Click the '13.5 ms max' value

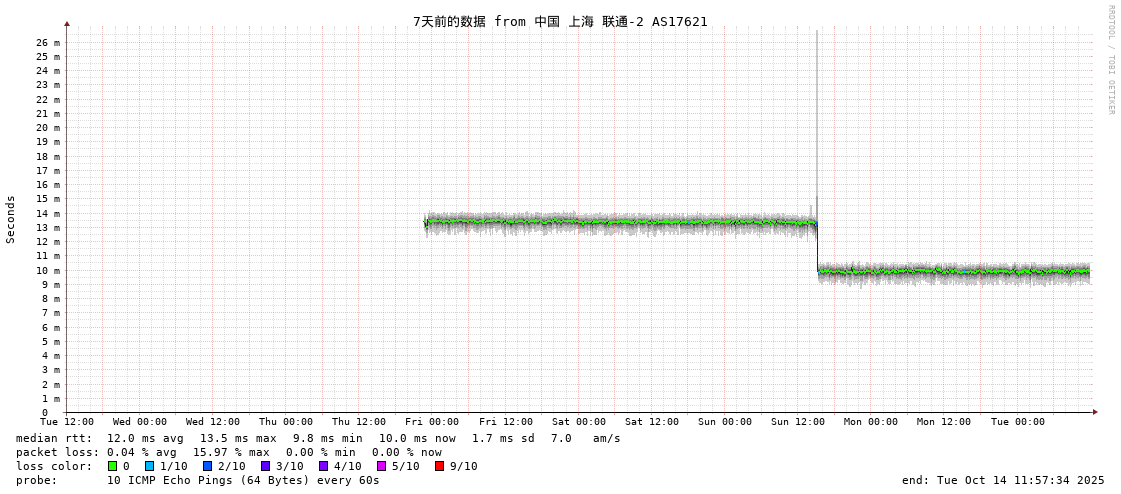pyautogui.click(x=238, y=438)
